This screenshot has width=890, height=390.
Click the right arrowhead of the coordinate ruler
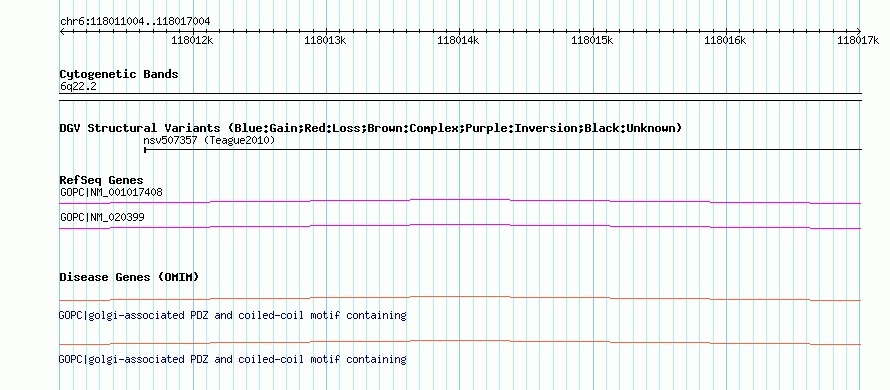[859, 31]
